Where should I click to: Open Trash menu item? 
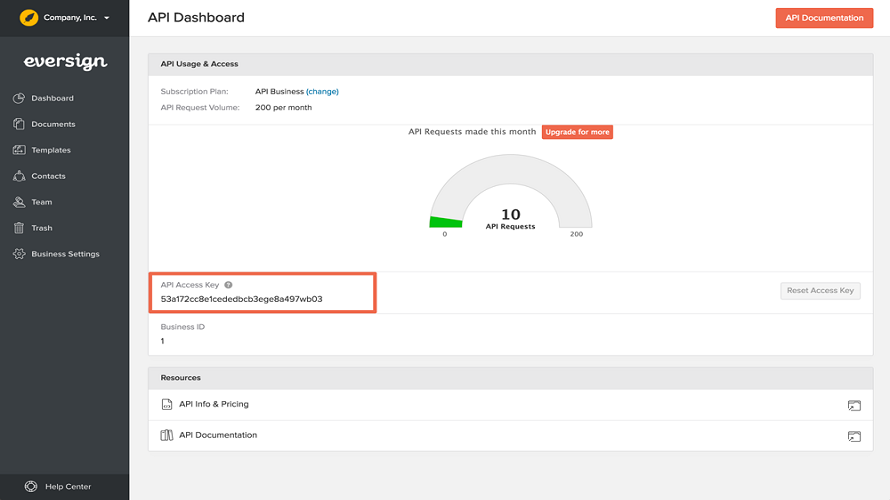pyautogui.click(x=41, y=228)
